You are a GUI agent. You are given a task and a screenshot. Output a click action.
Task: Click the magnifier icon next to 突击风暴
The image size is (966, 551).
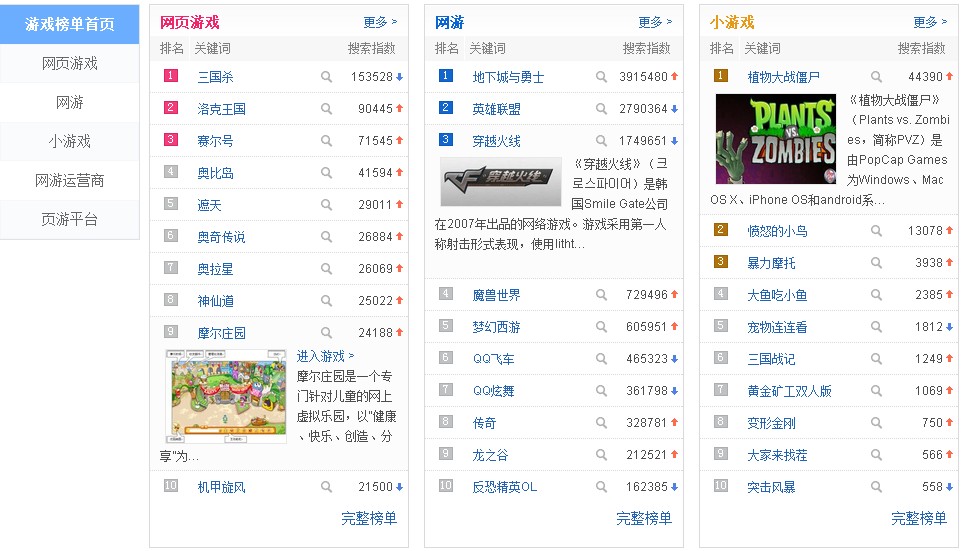click(876, 487)
